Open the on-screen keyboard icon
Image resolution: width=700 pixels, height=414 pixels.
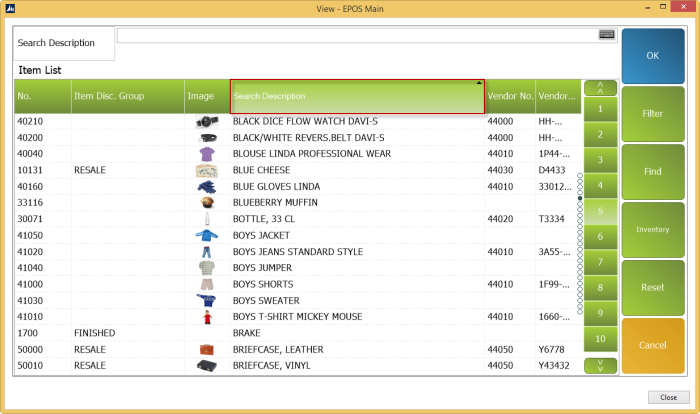click(x=607, y=34)
